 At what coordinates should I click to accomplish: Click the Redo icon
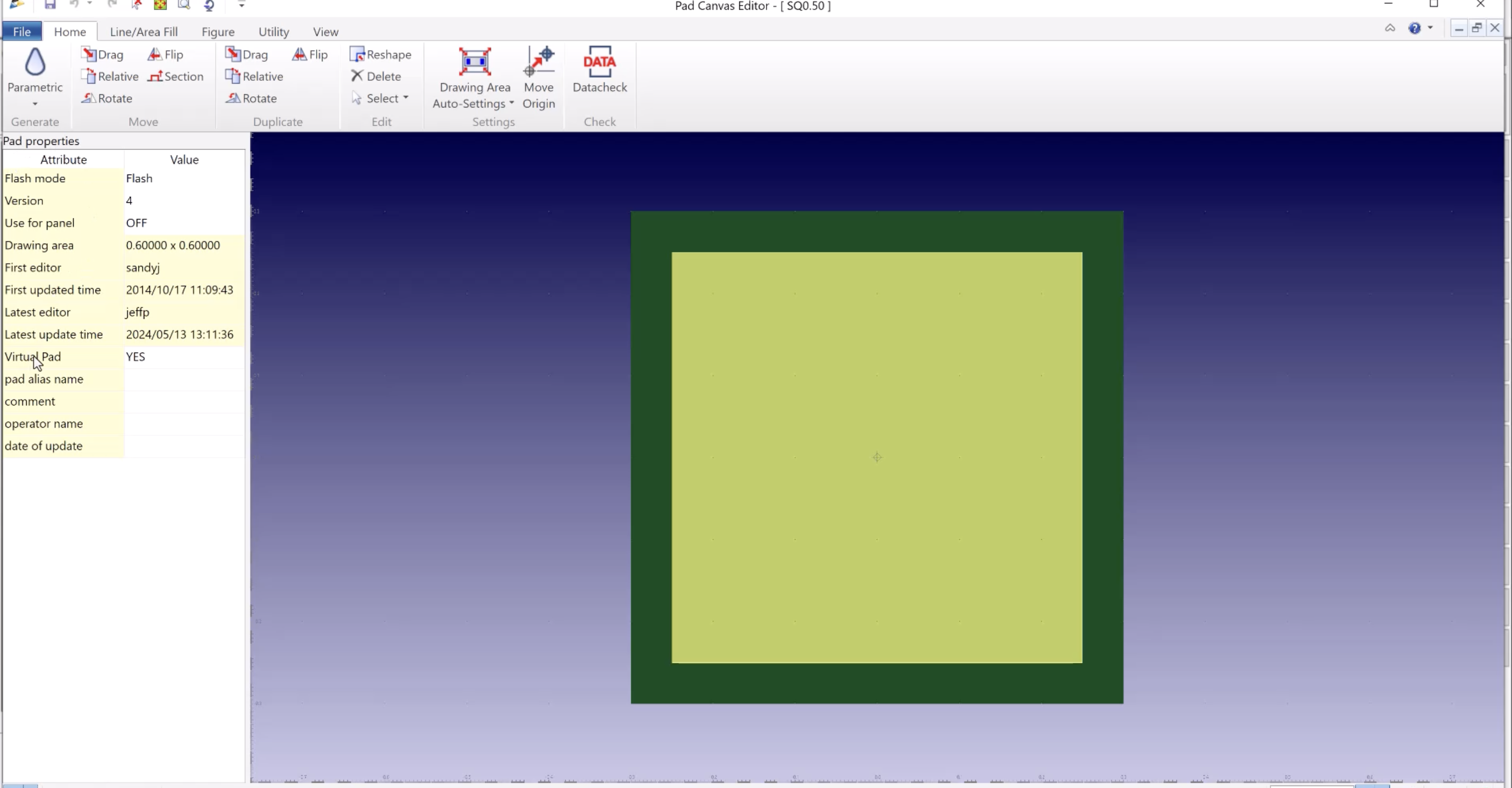point(112,5)
